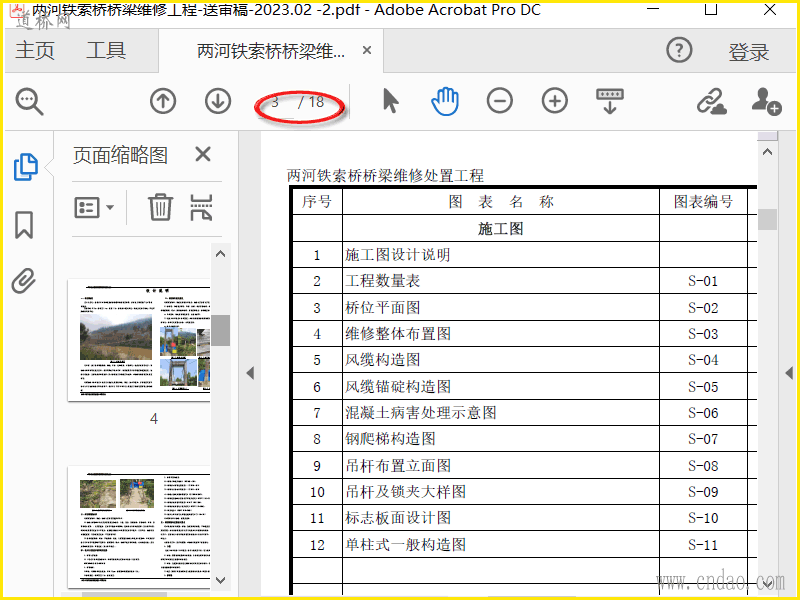
Task: Click the 风缆构造图 entry
Action: [x=383, y=360]
